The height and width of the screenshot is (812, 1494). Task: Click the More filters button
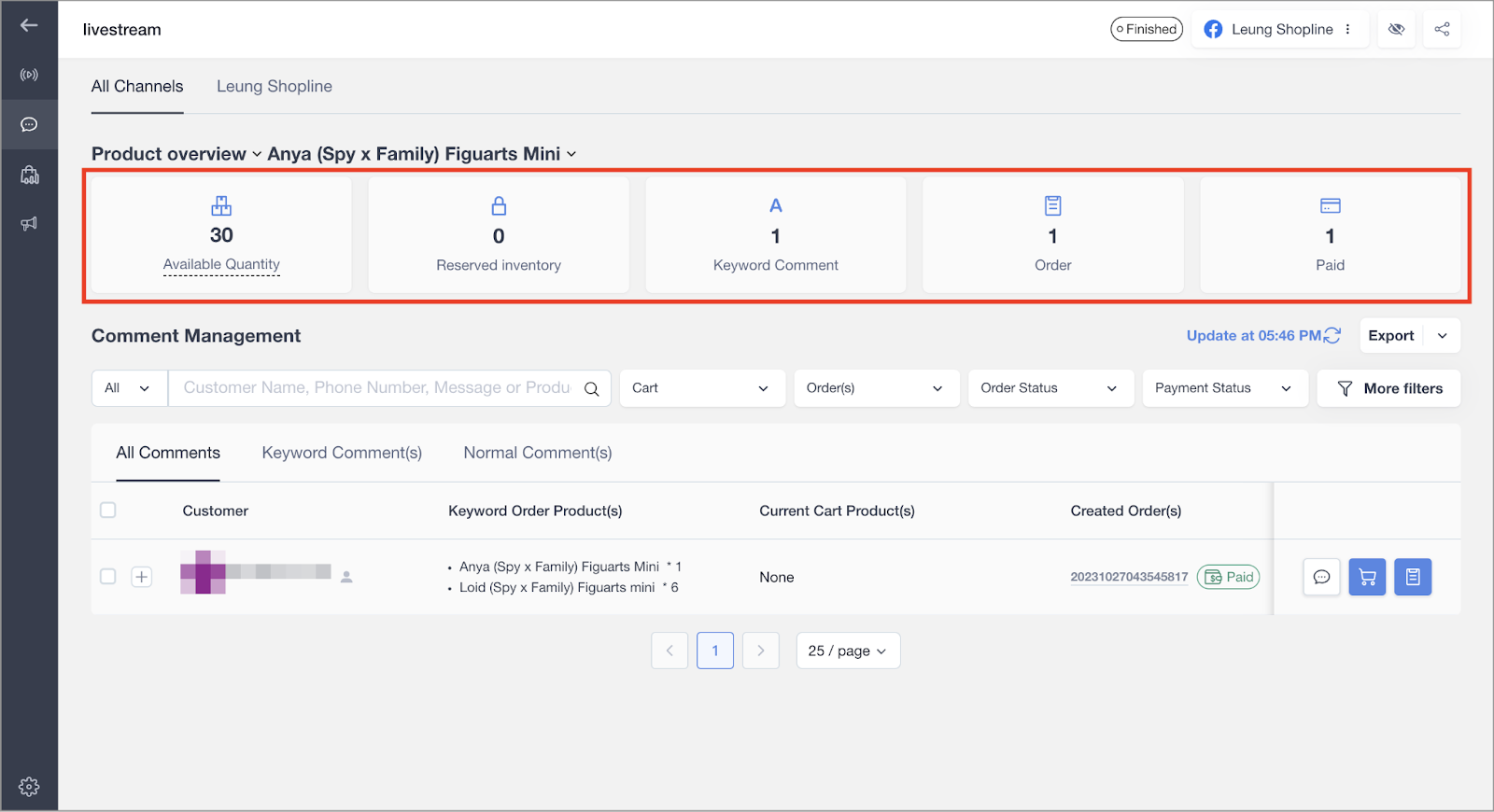coord(1388,388)
